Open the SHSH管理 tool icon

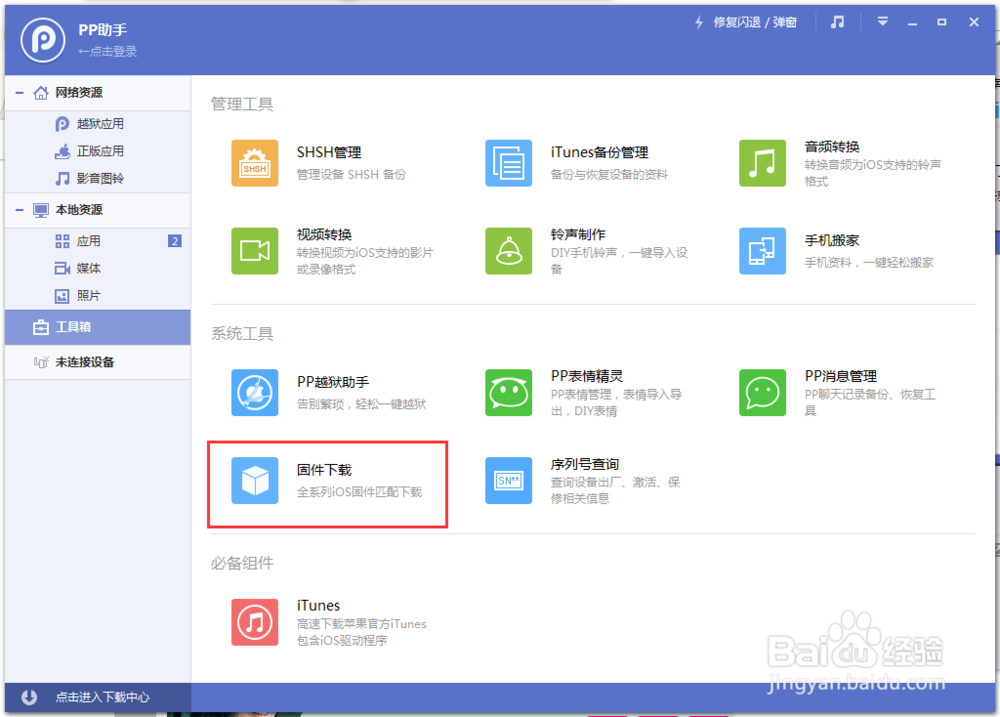pyautogui.click(x=254, y=161)
